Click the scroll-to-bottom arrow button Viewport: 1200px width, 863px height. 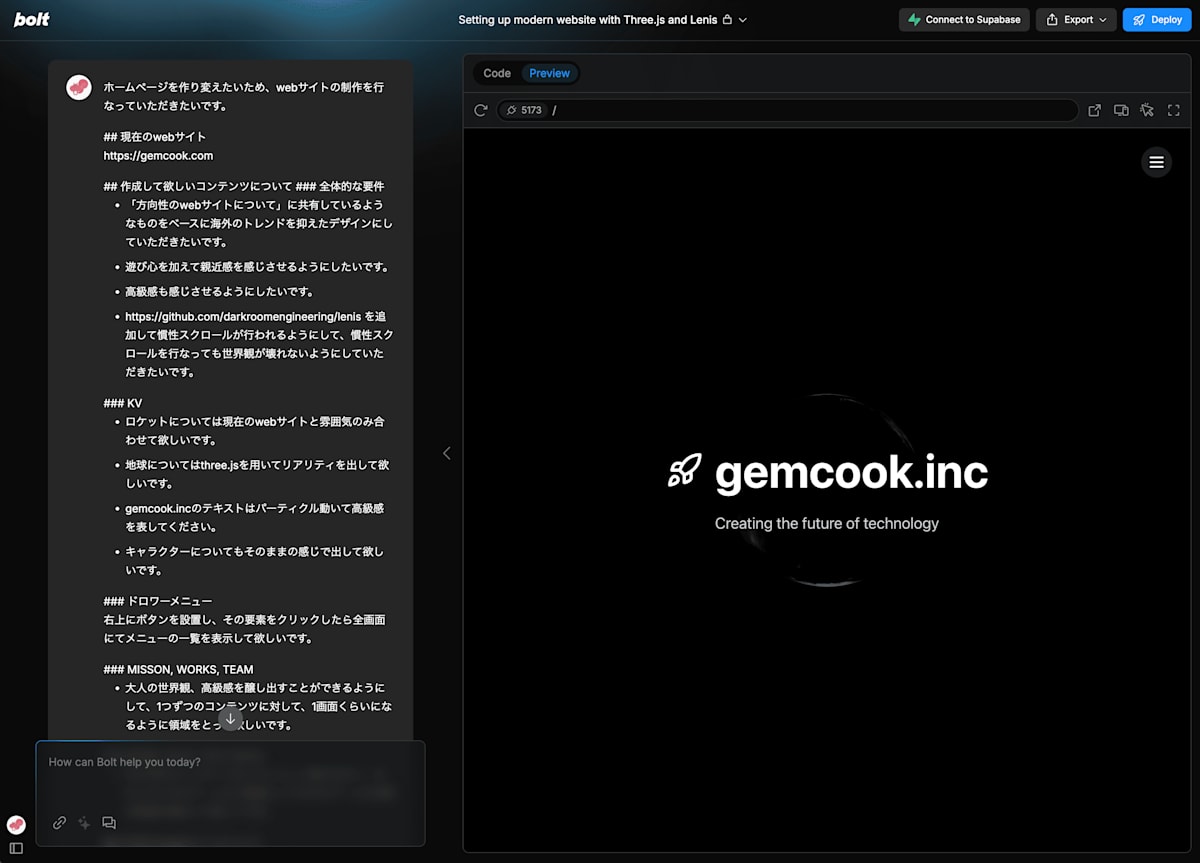[x=230, y=719]
